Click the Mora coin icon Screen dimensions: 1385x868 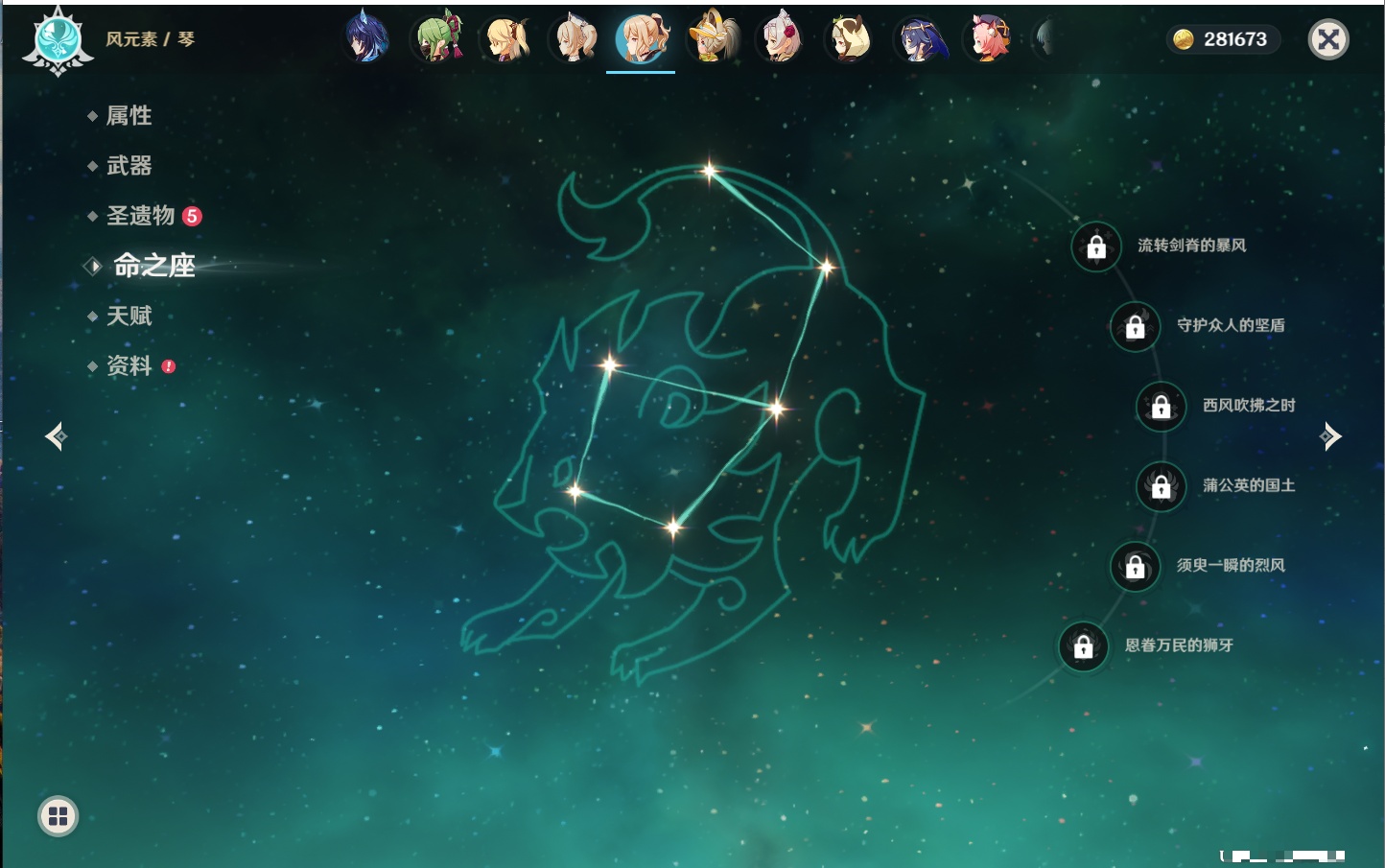click(x=1184, y=39)
